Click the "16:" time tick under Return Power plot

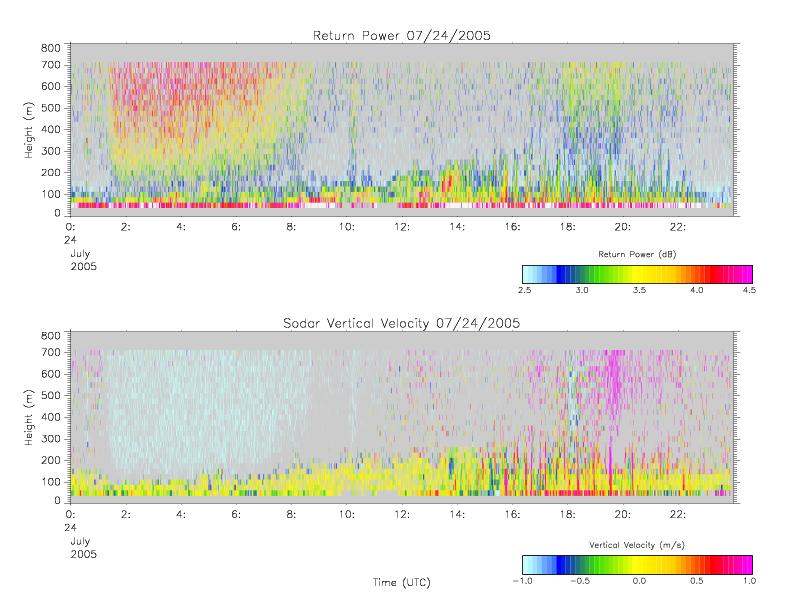coord(513,227)
